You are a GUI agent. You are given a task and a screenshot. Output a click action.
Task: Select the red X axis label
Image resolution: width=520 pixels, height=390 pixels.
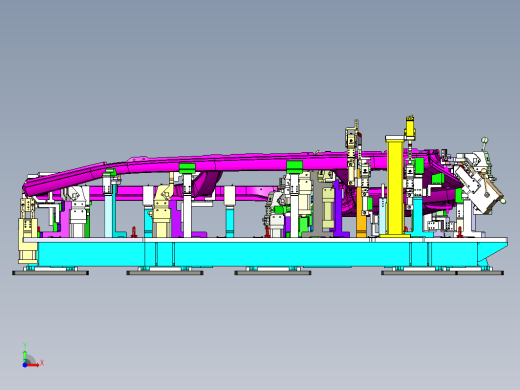42,363
